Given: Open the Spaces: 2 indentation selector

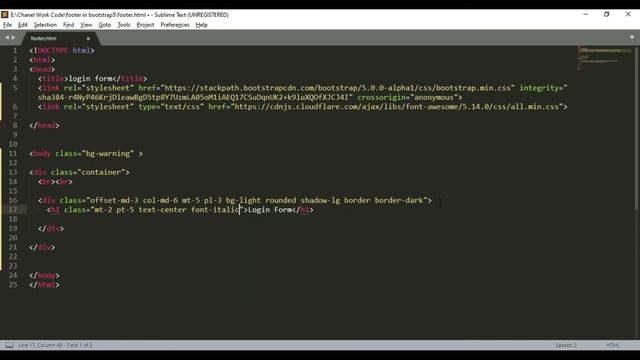Looking at the screenshot, I should coord(565,345).
